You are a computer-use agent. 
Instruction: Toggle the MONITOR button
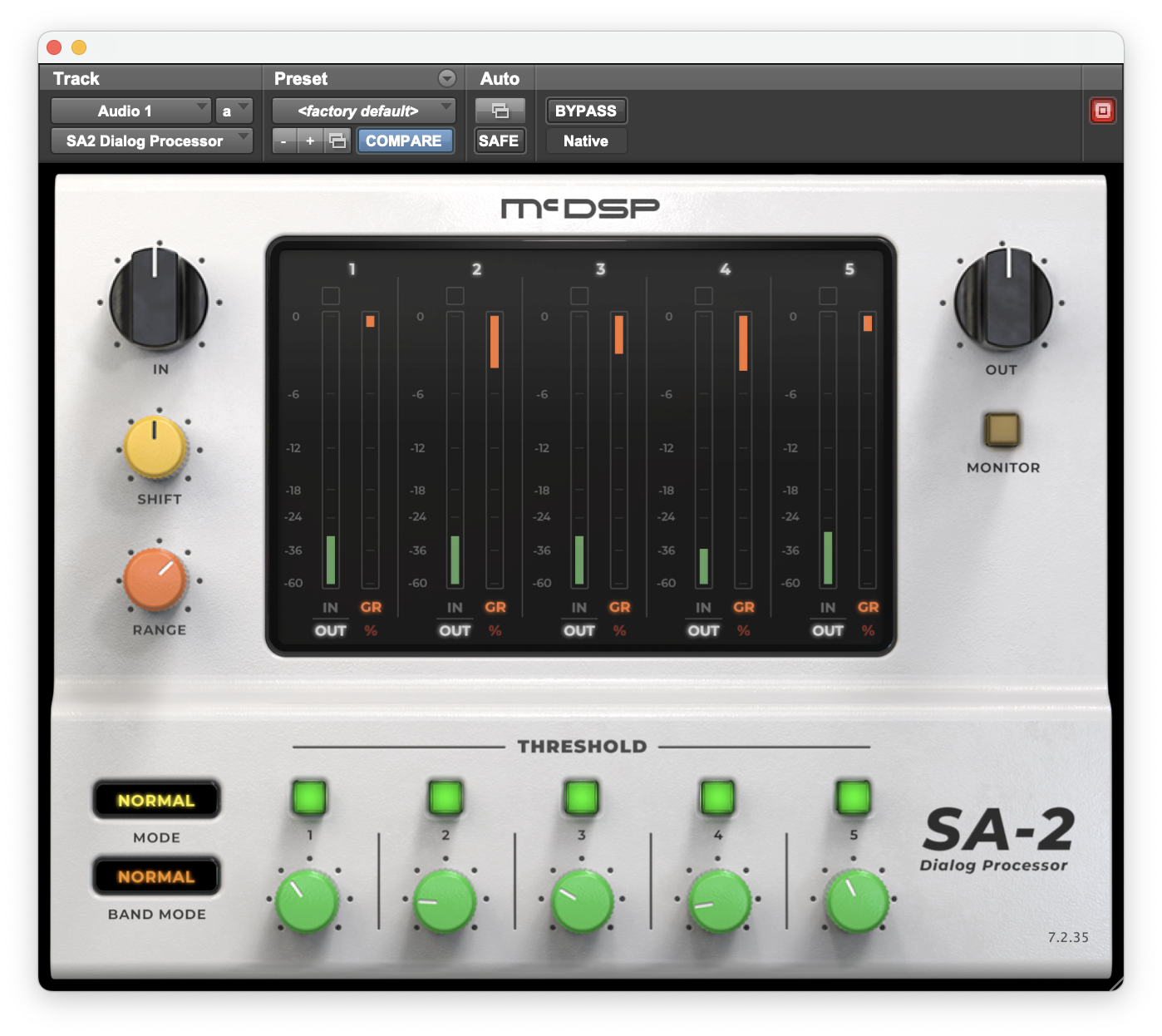tap(1002, 429)
